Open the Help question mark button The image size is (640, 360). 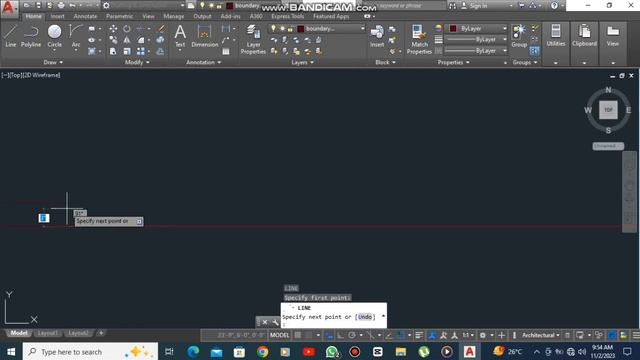pos(554,6)
